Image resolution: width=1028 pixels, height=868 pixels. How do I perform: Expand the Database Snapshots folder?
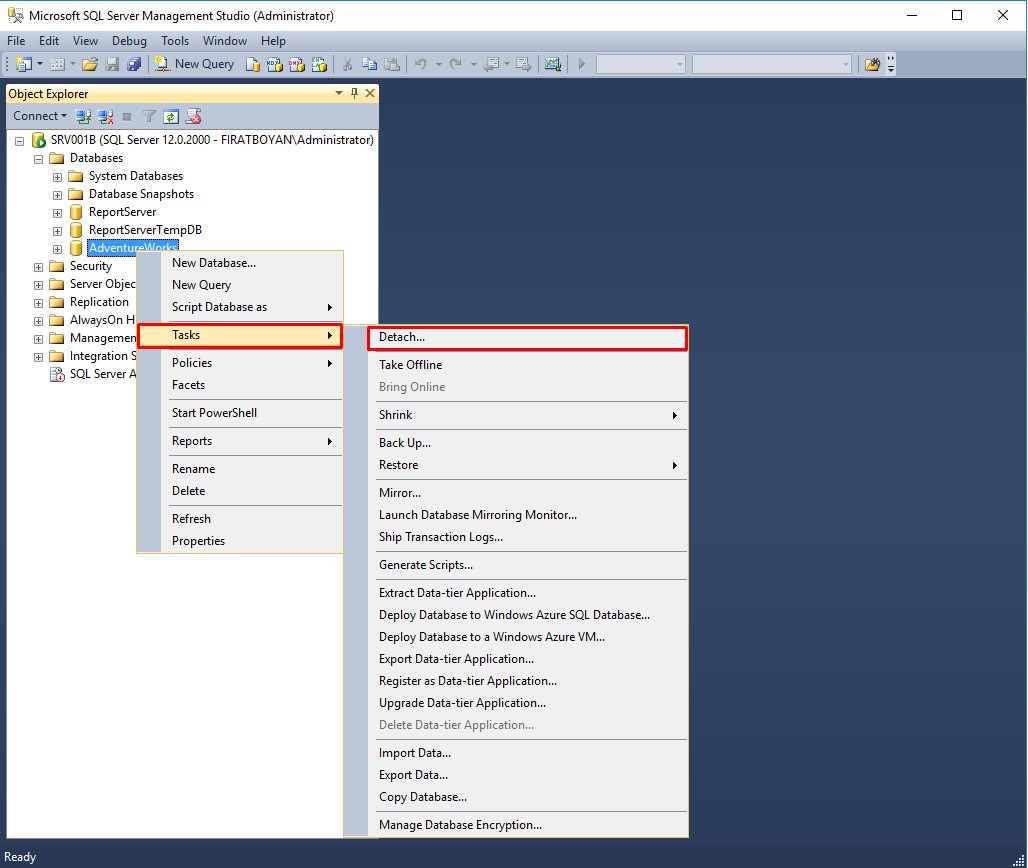pos(58,195)
